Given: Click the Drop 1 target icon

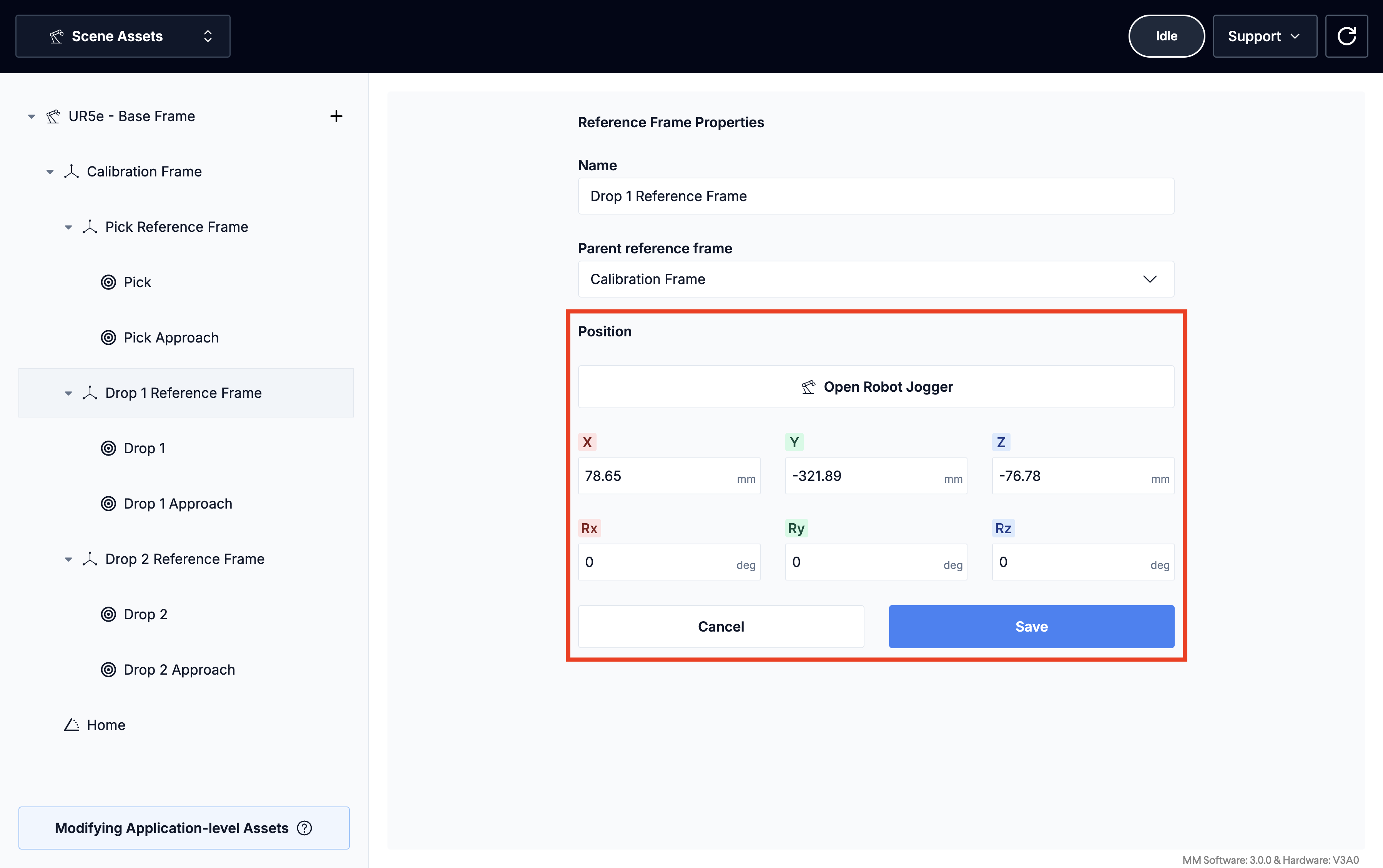Looking at the screenshot, I should click(108, 448).
